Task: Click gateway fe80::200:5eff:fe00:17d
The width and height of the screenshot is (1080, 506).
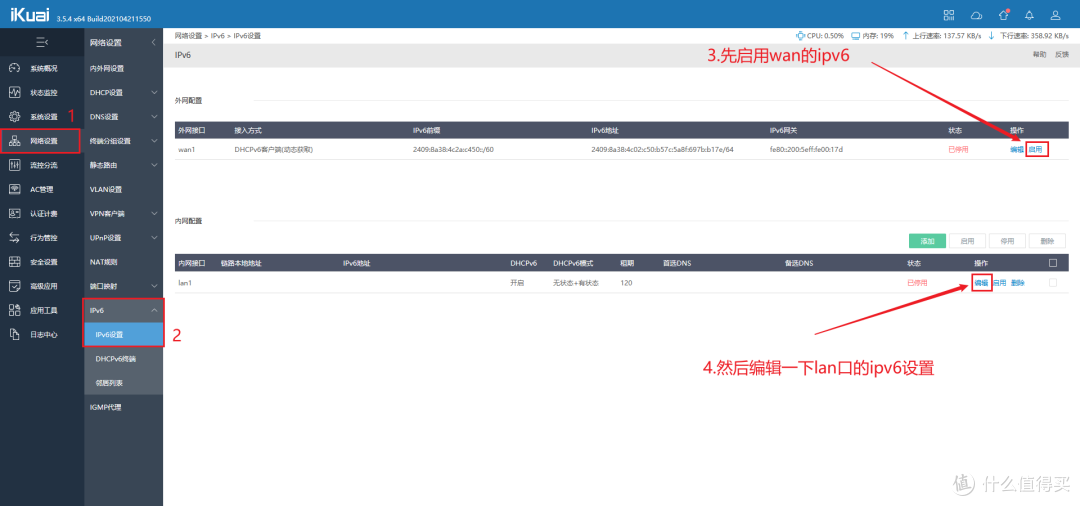Action: [807, 149]
